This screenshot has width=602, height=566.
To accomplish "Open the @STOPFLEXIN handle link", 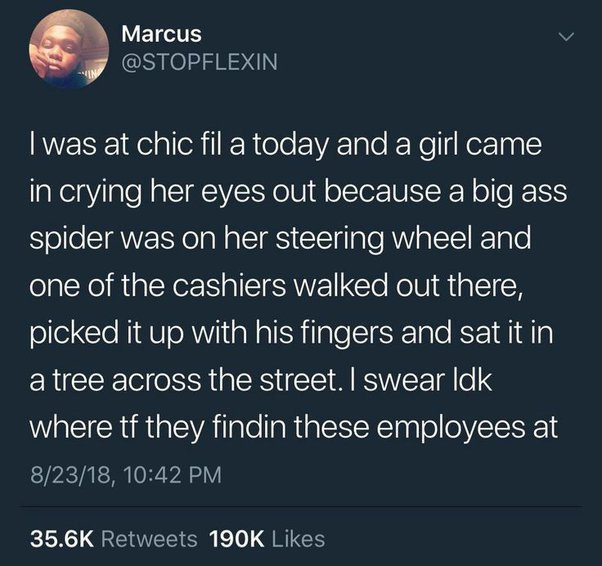I will [x=199, y=62].
